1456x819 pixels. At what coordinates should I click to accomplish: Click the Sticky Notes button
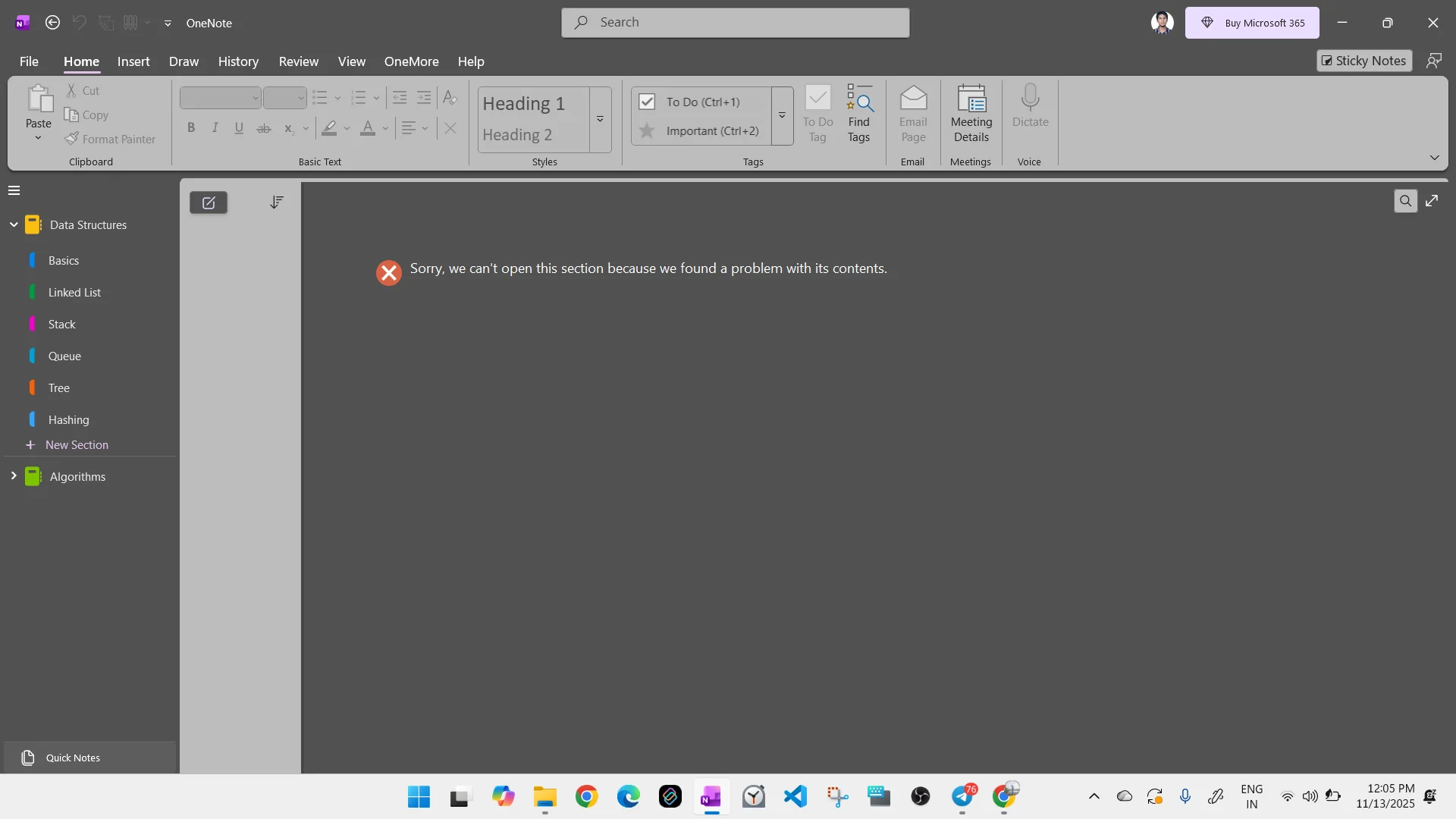1363,61
